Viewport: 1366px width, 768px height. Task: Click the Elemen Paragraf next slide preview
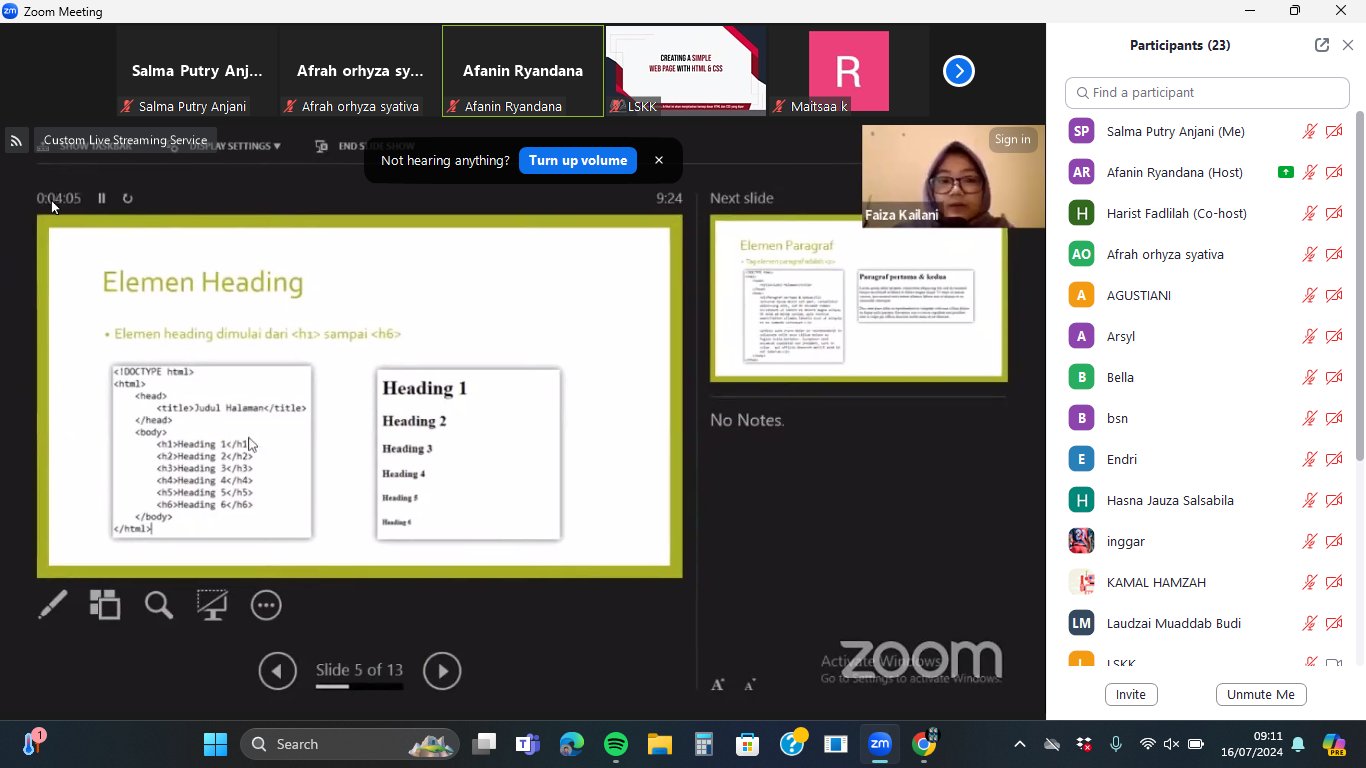859,299
